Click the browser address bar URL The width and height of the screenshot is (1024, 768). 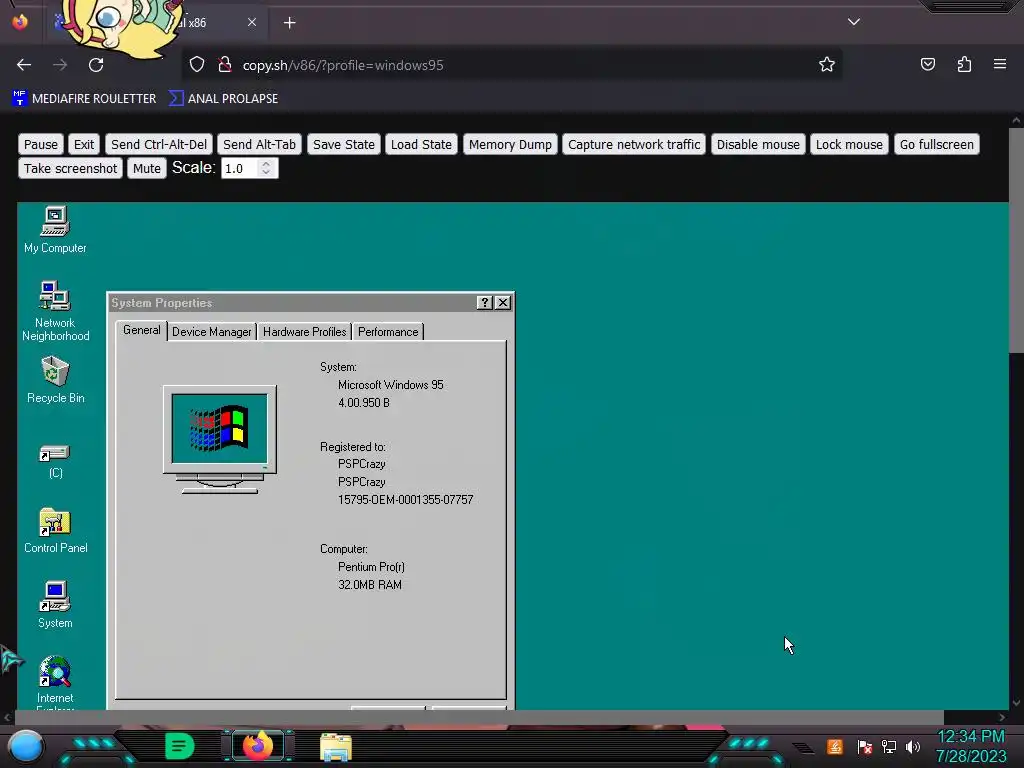pyautogui.click(x=343, y=65)
